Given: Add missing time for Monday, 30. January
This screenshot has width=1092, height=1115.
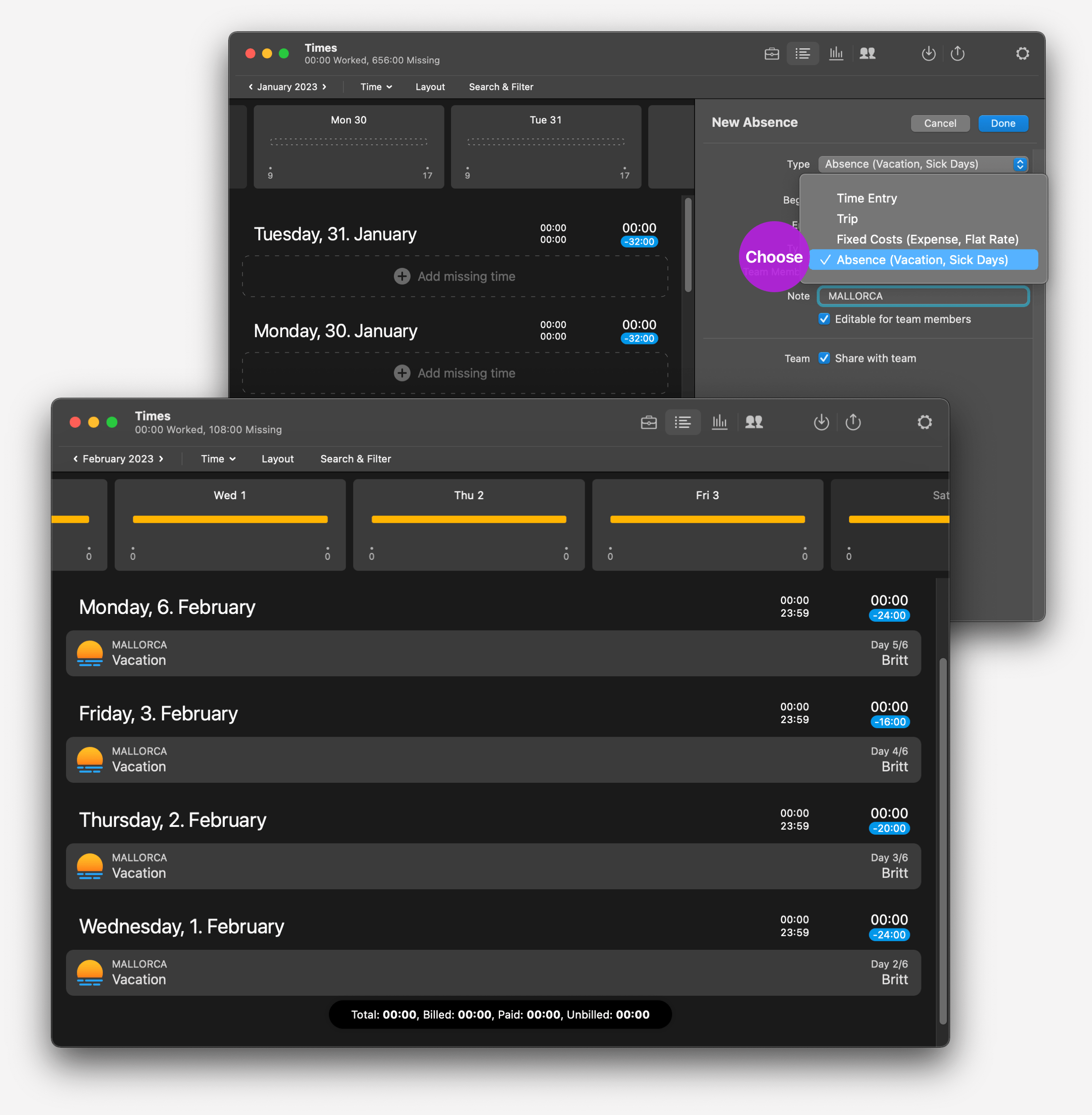Looking at the screenshot, I should (x=455, y=373).
